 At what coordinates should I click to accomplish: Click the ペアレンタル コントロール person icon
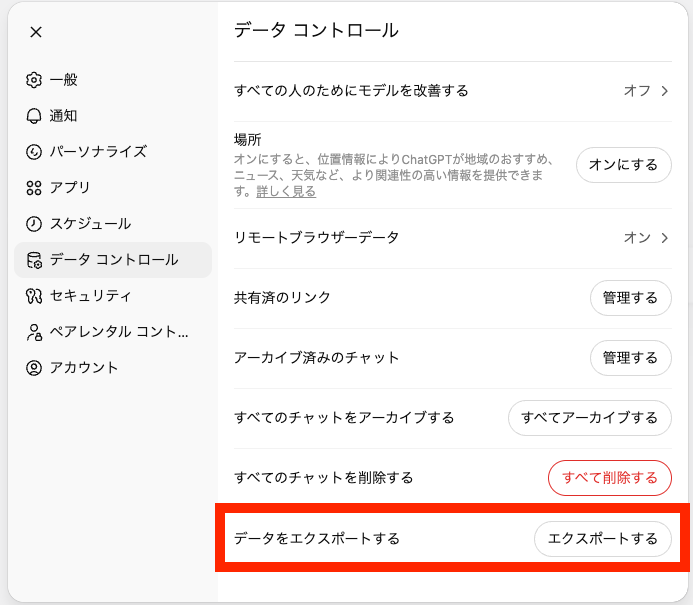34,332
